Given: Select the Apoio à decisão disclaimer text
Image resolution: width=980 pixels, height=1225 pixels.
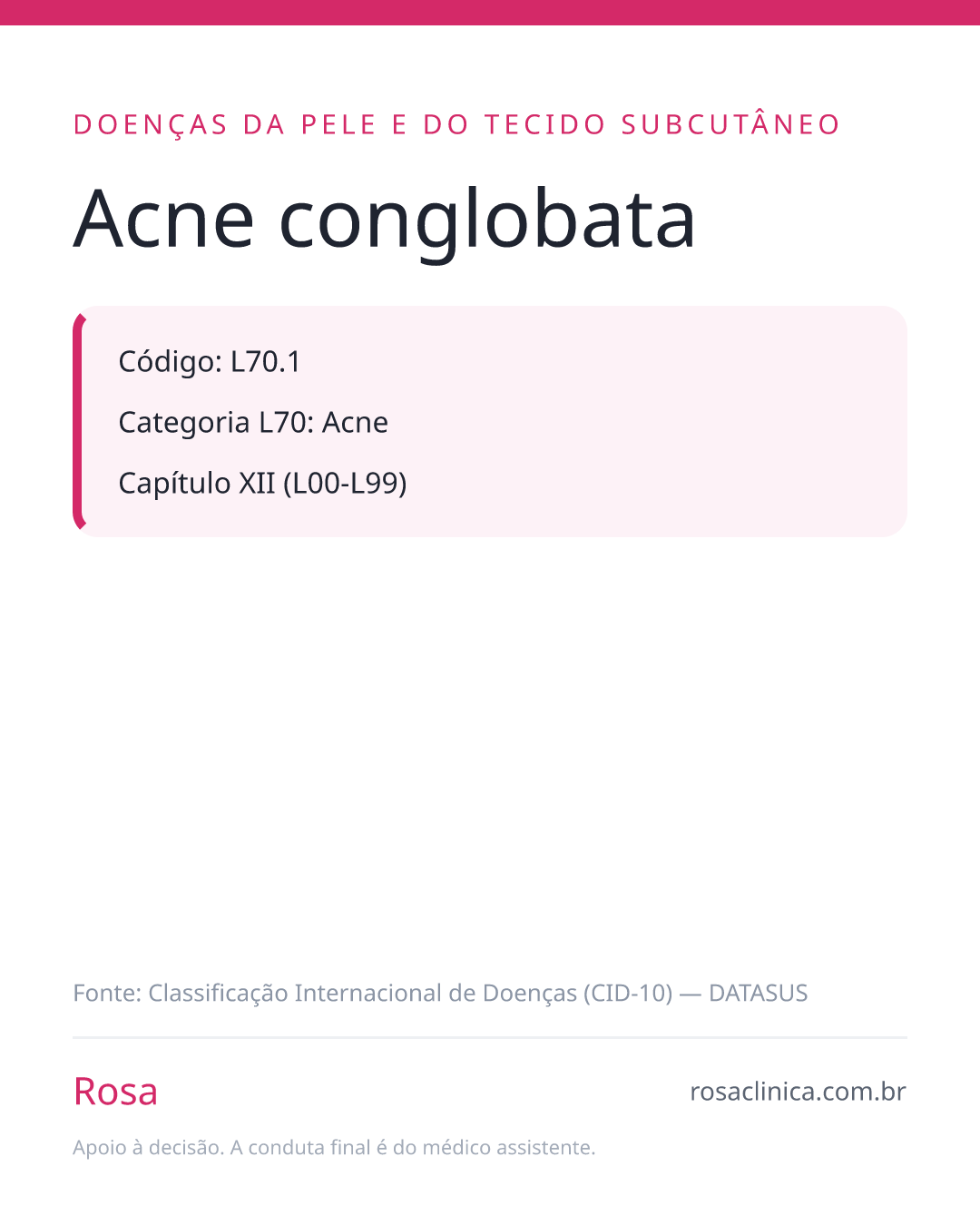Looking at the screenshot, I should click(334, 1148).
